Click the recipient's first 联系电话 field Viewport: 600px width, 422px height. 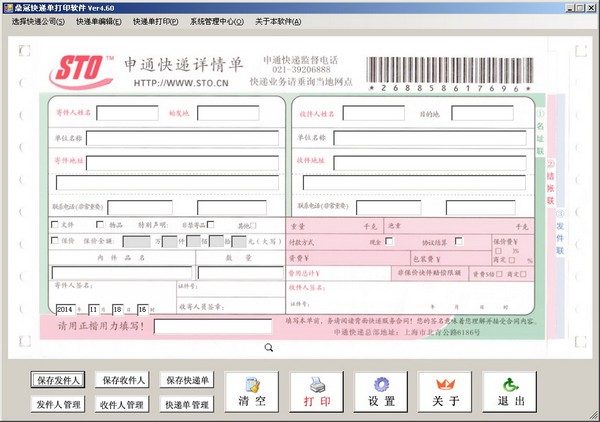[389, 207]
